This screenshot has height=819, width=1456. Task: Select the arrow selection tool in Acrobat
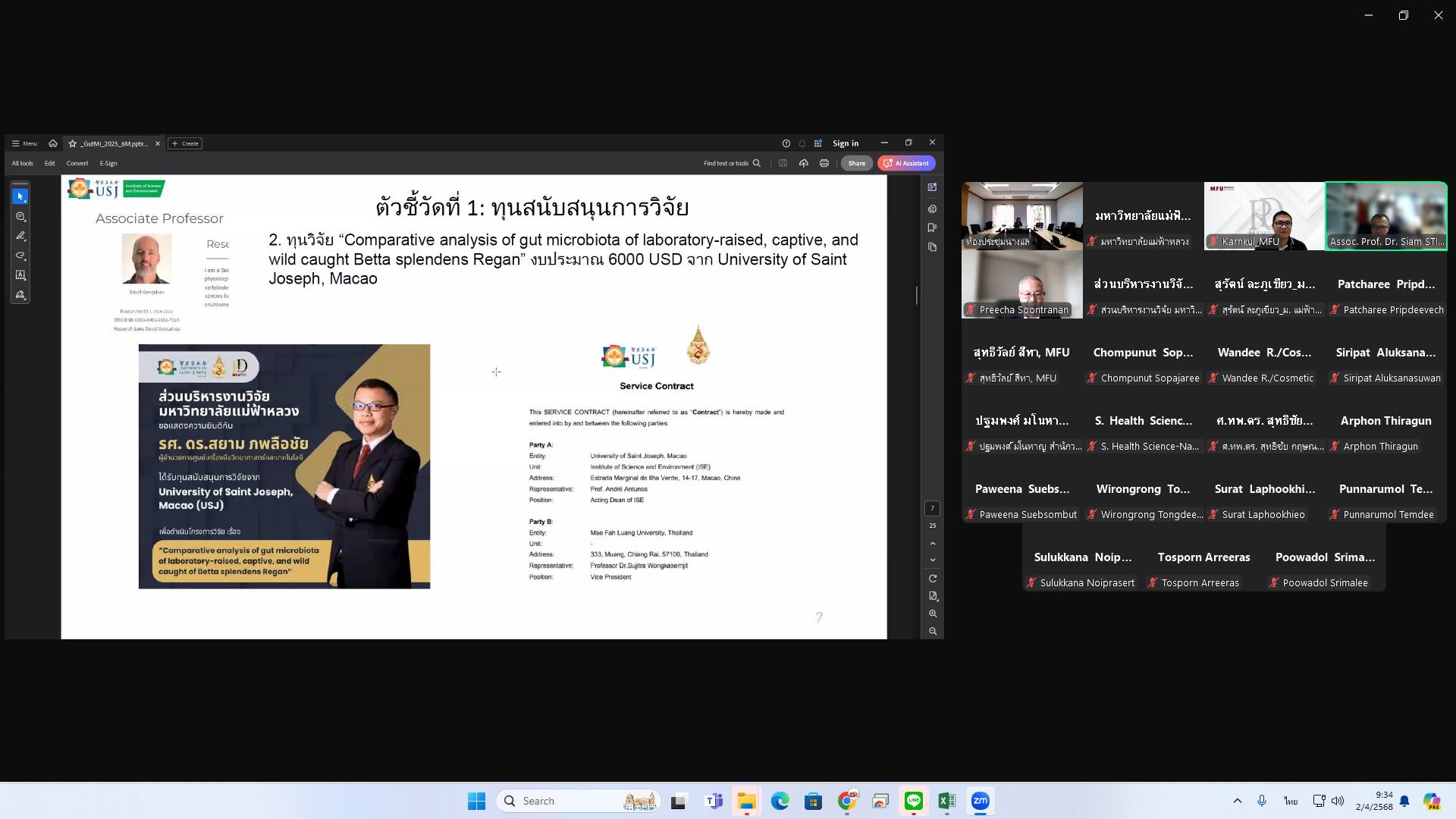pos(20,196)
